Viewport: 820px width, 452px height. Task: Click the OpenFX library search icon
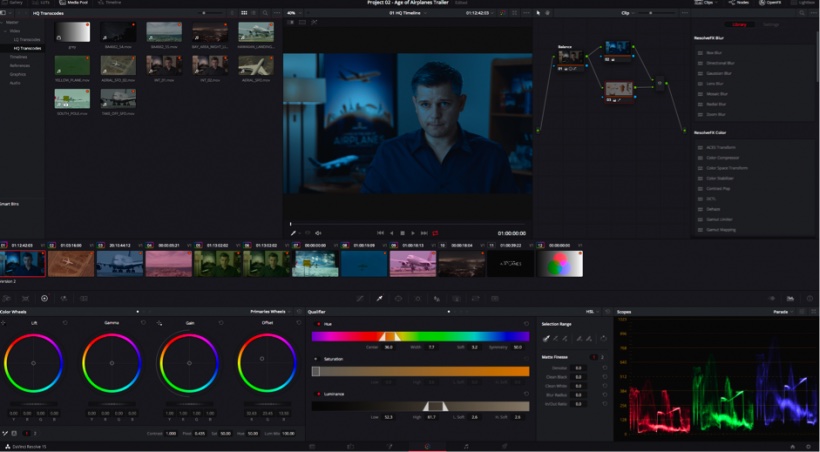802,13
